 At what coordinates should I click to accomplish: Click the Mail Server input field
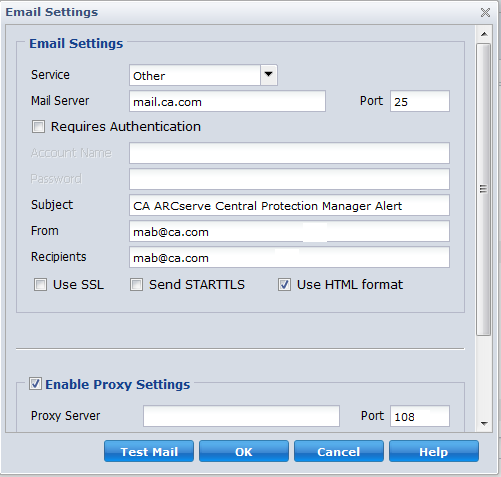(227, 101)
